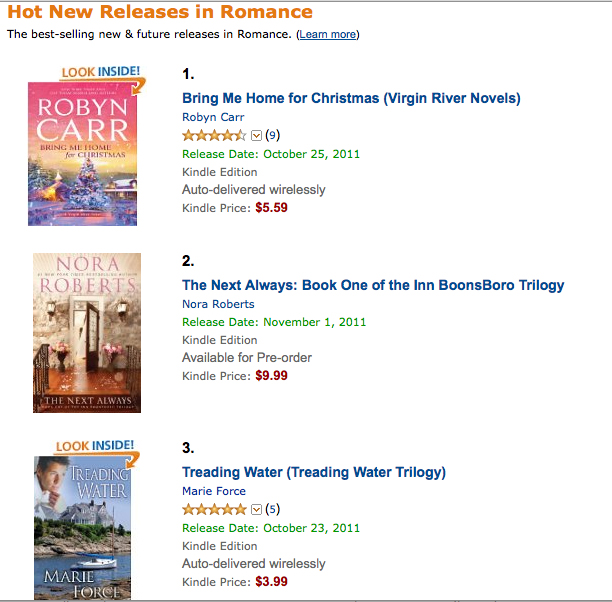Viewport: 612px width, 602px height.
Task: Open The Next Always: Book One title link
Action: click(x=373, y=285)
